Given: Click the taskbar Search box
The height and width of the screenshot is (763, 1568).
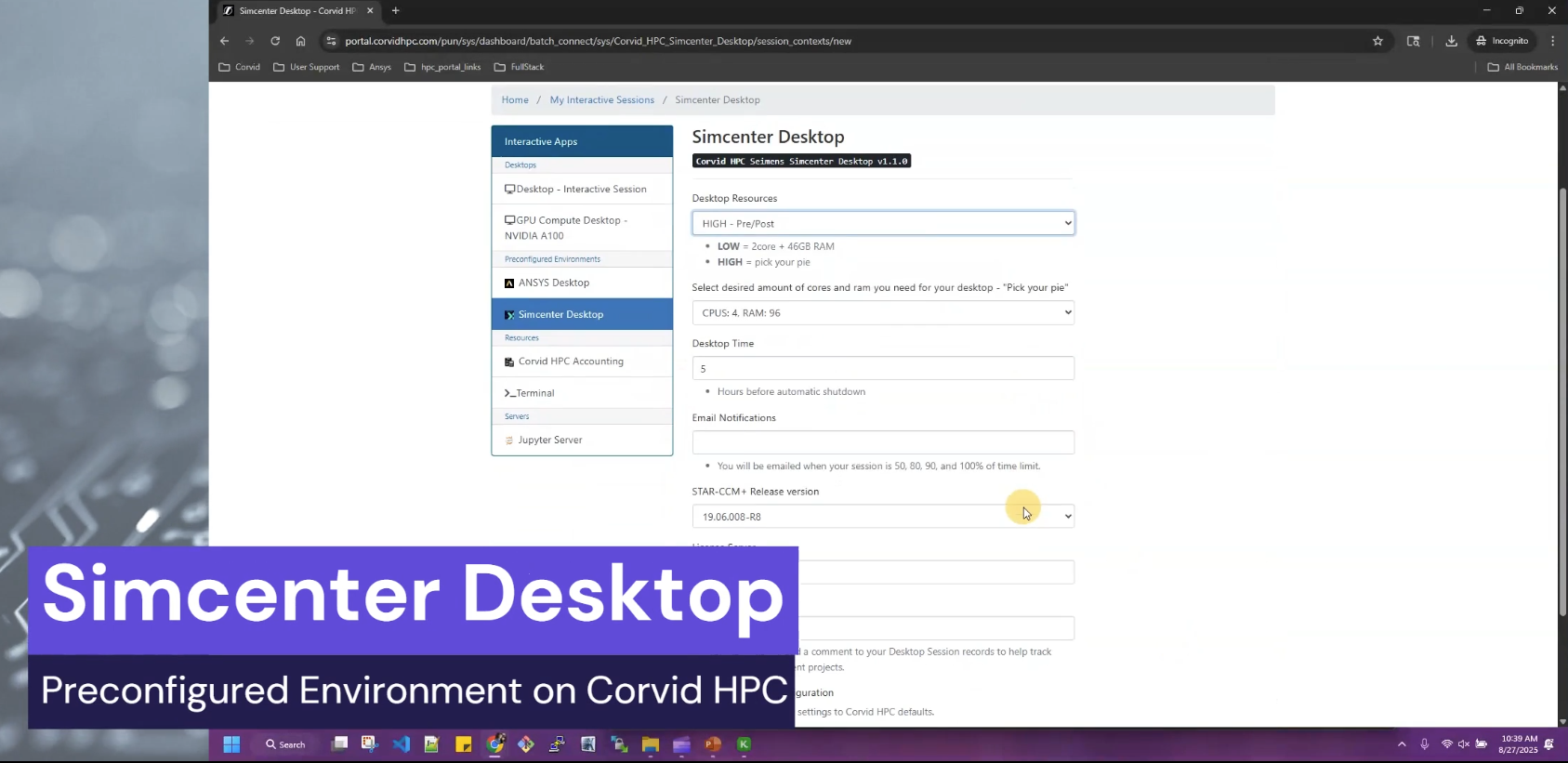Looking at the screenshot, I should [285, 744].
